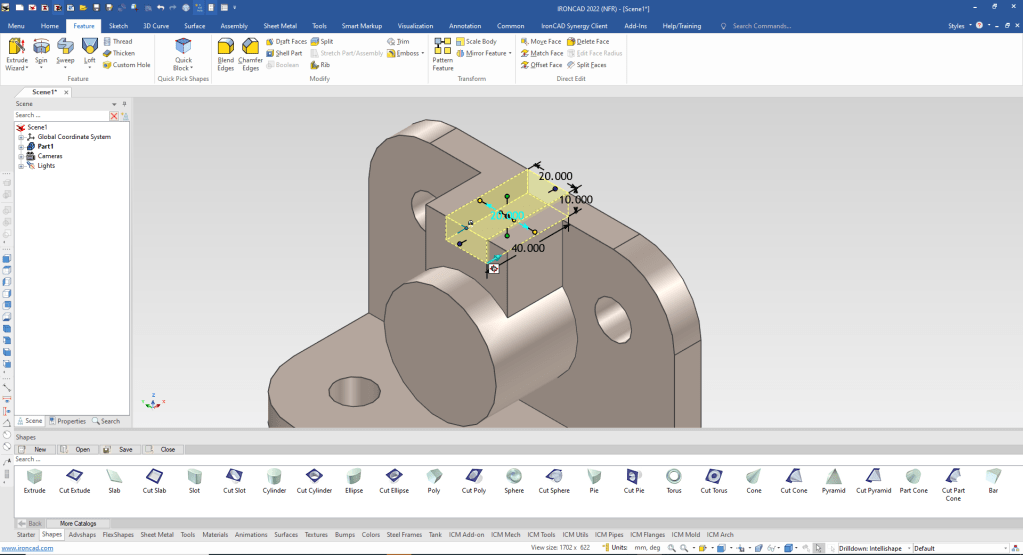Click the Scene browser search field
This screenshot has width=1023, height=555.
(x=60, y=116)
